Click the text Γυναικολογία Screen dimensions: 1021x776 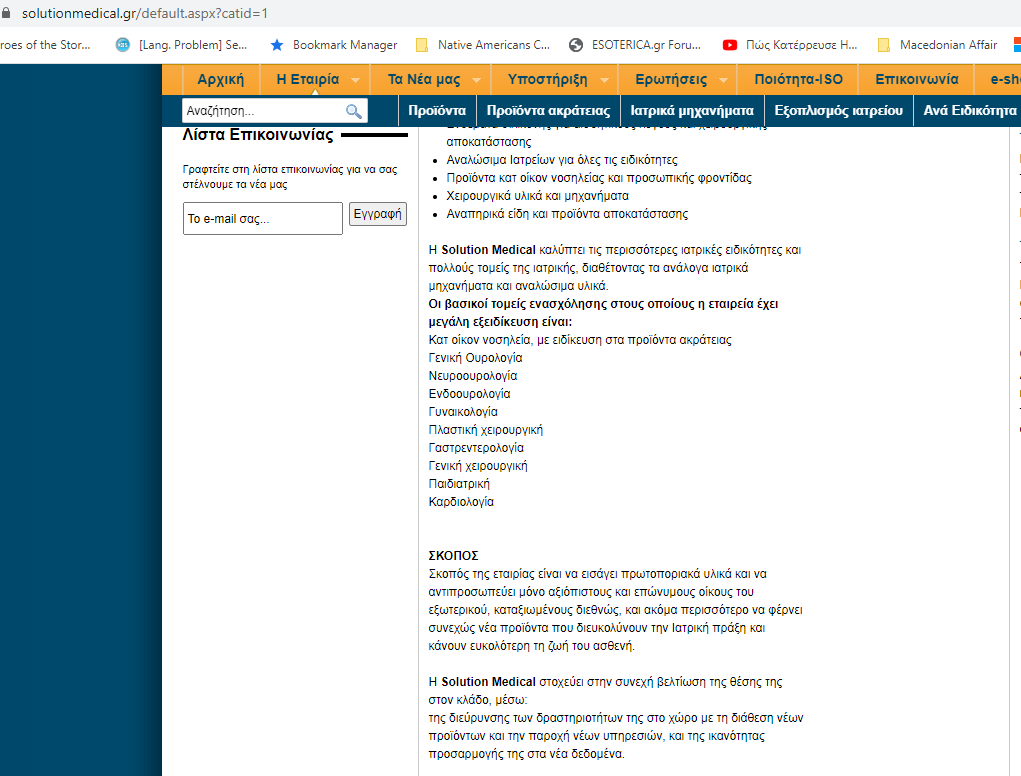click(x=463, y=412)
